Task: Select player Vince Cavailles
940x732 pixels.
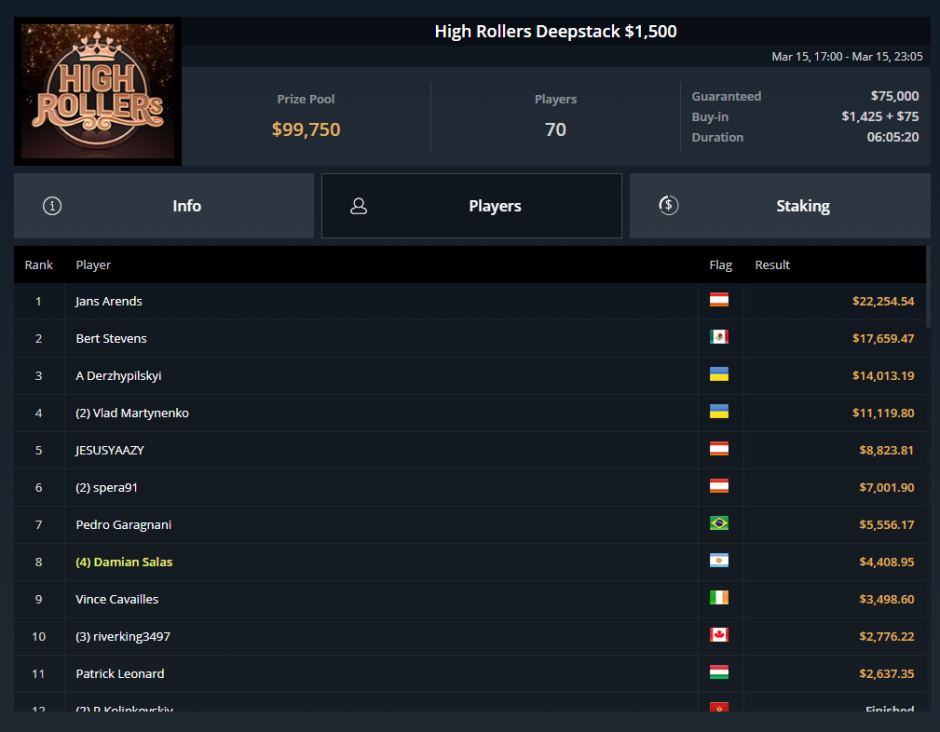Action: [116, 599]
